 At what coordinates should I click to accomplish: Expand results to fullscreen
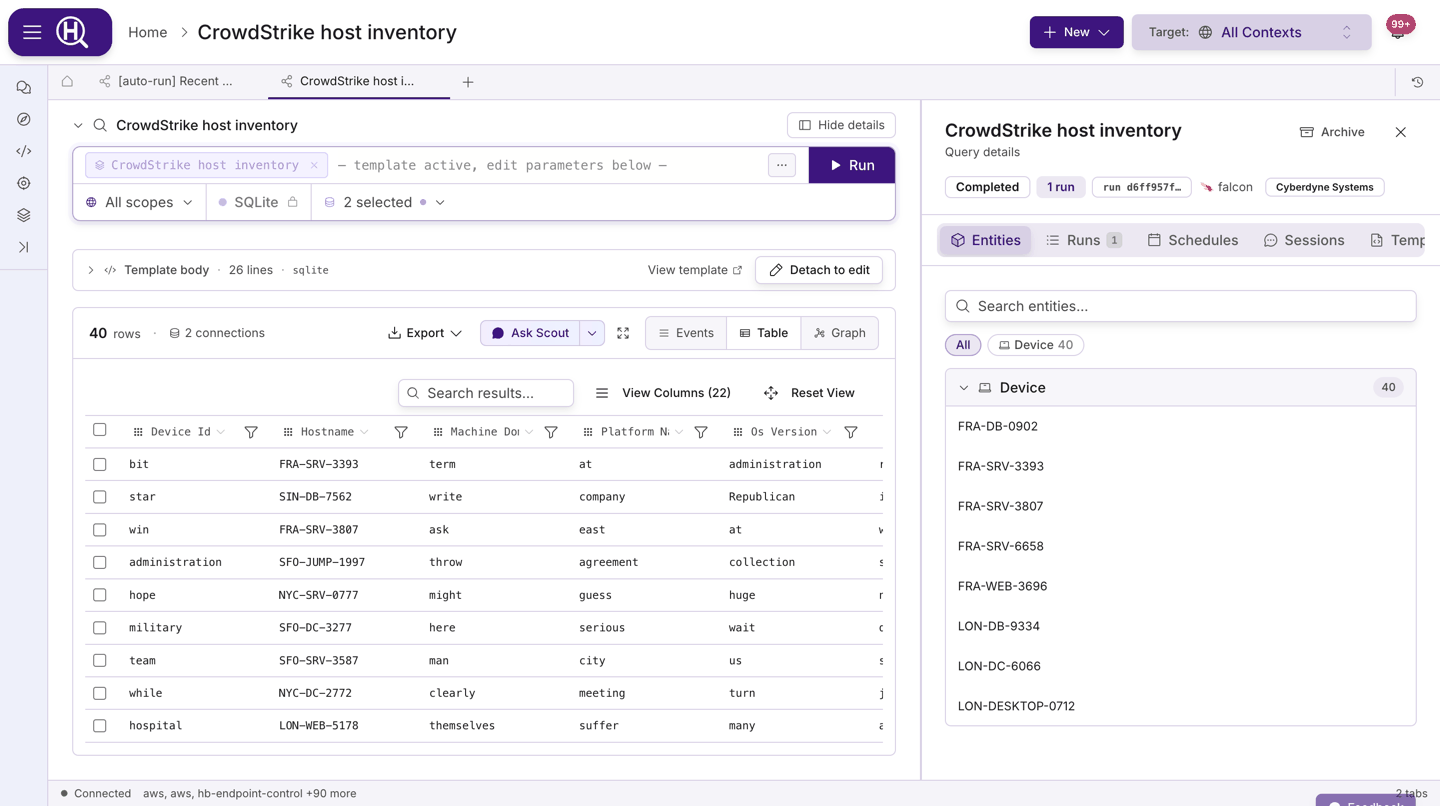[623, 333]
